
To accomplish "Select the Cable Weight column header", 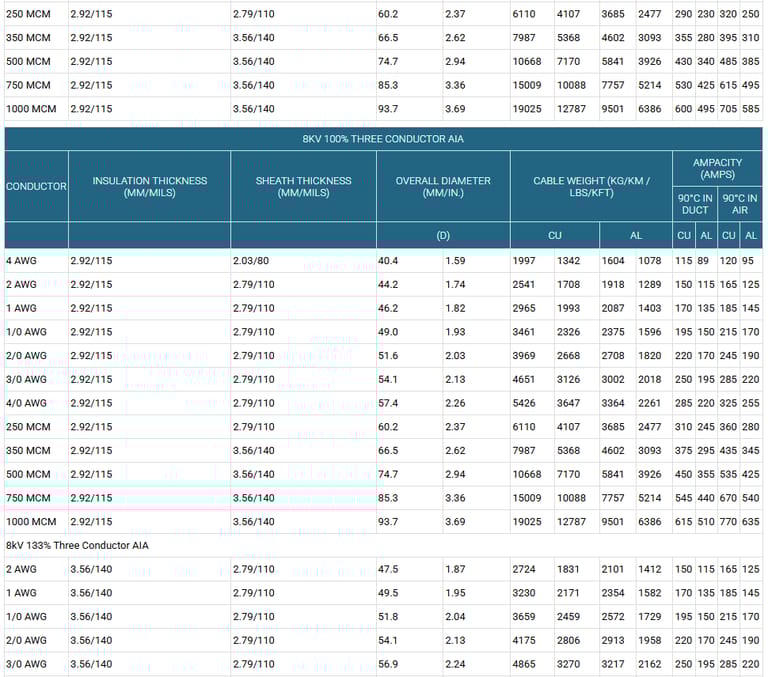I will (591, 186).
